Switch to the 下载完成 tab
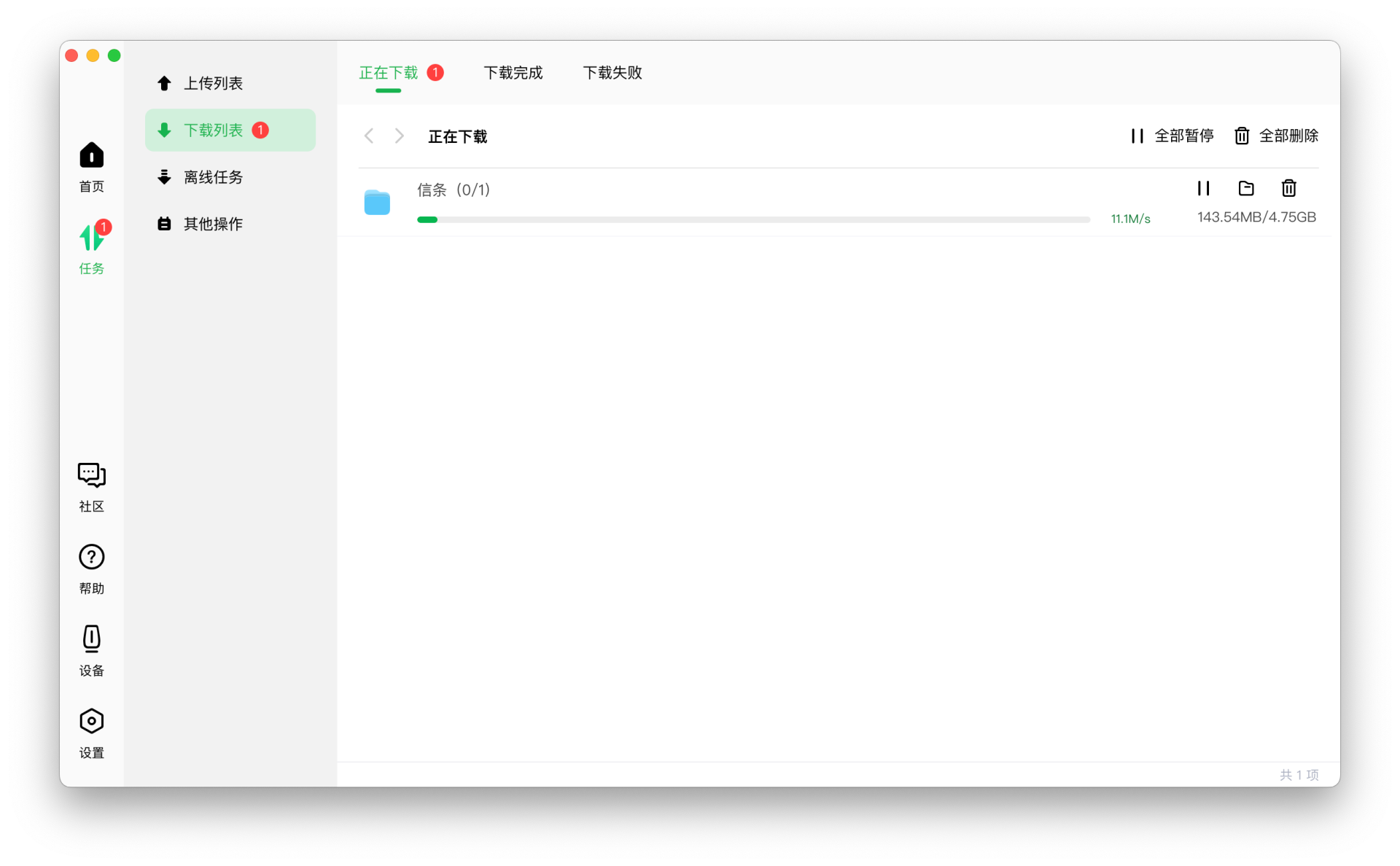The image size is (1400, 866). pos(513,73)
